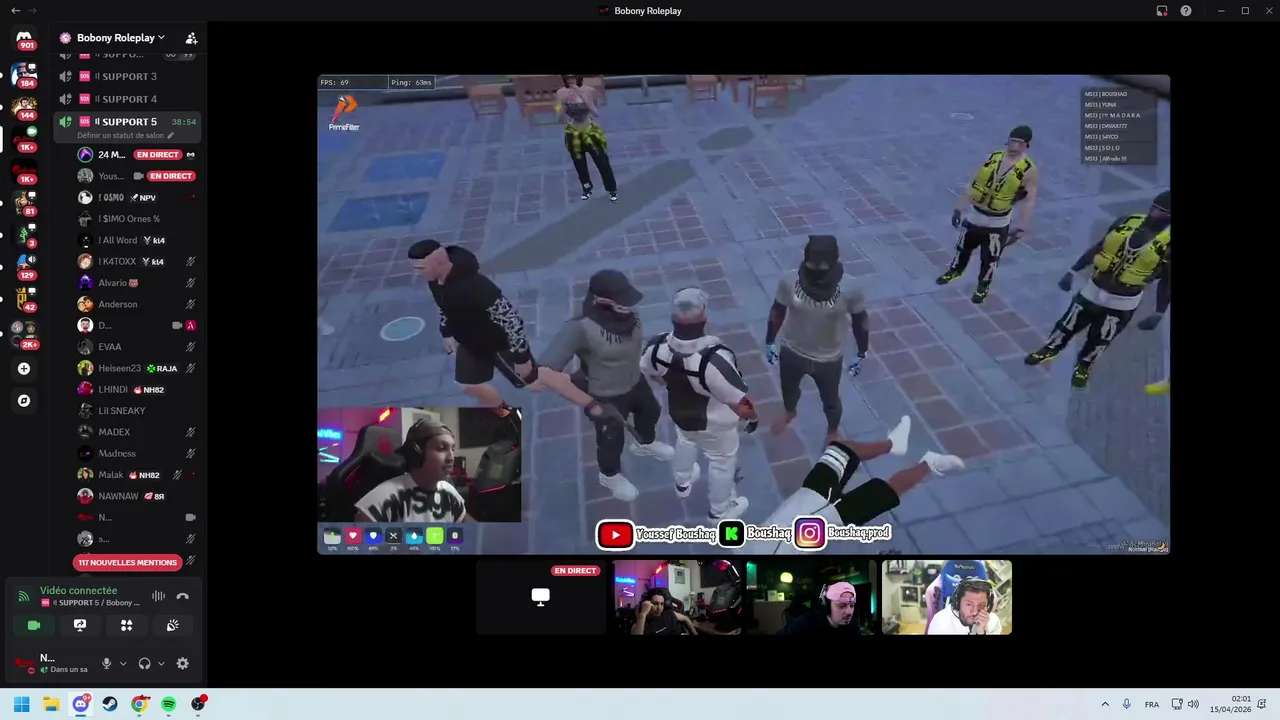Click EN DIRECT badge next to 24 M...

pyautogui.click(x=158, y=155)
